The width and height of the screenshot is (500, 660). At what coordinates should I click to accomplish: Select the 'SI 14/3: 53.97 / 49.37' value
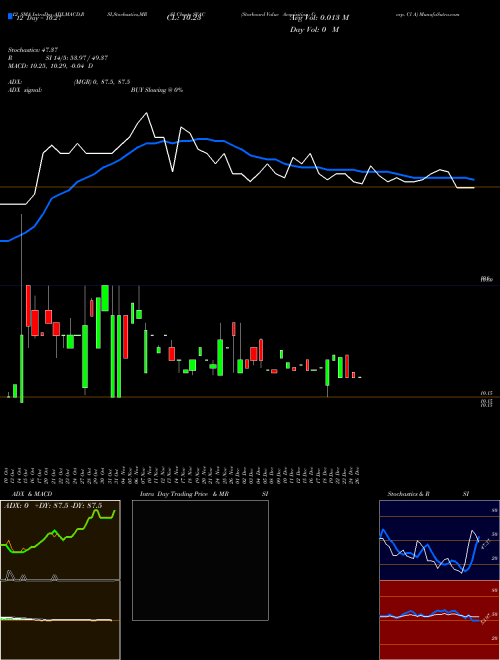point(77,58)
